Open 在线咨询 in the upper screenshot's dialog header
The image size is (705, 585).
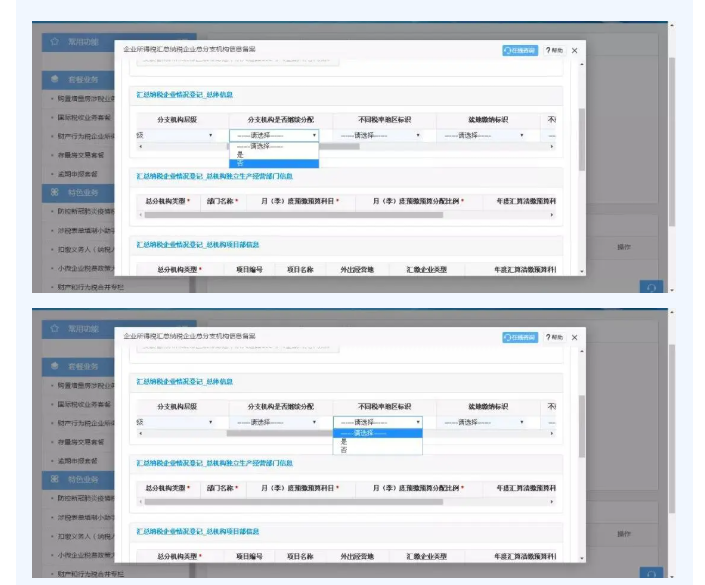[x=520, y=50]
